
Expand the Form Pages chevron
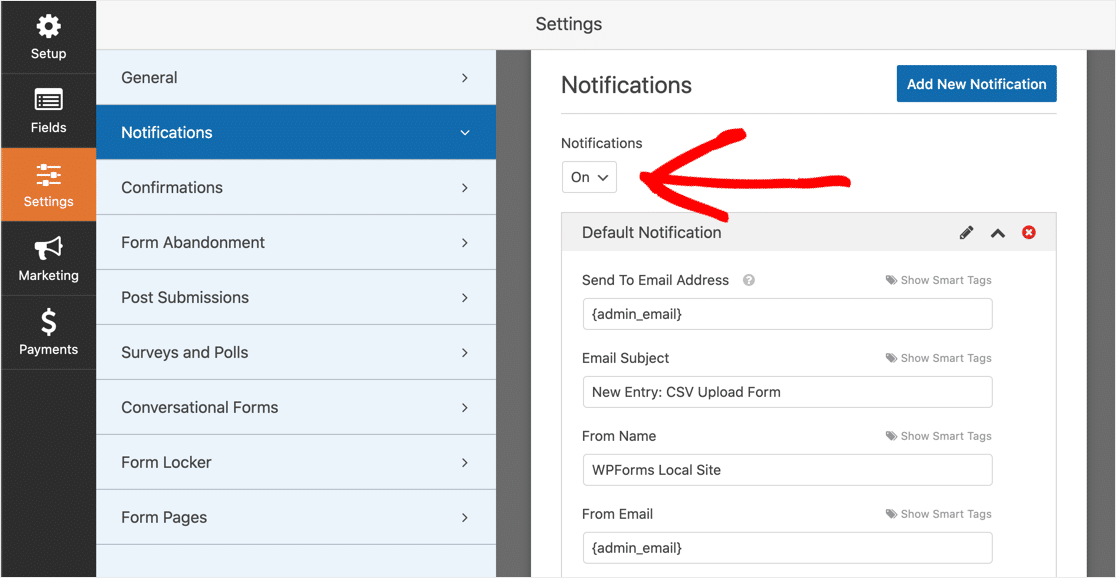465,517
